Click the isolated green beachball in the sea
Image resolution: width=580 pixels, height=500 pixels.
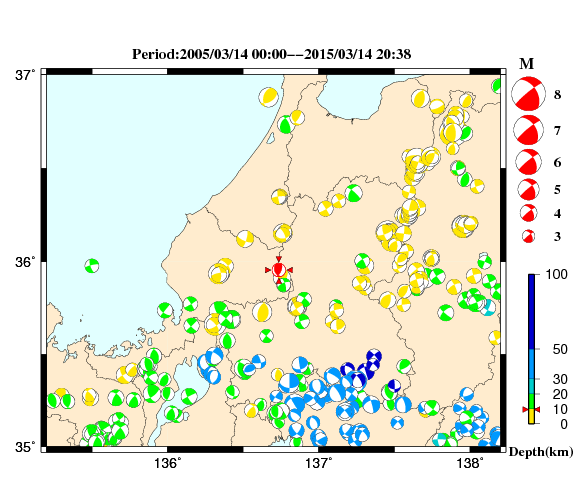point(92,266)
